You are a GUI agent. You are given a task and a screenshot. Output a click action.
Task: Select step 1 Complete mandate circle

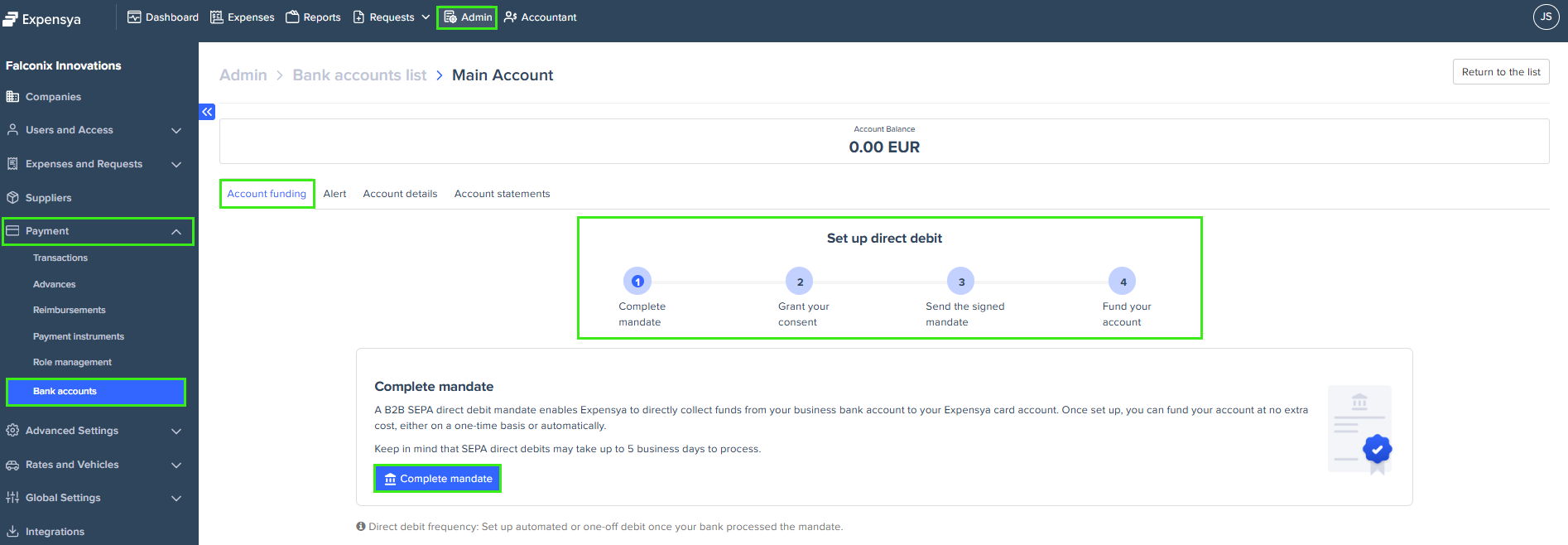point(637,282)
